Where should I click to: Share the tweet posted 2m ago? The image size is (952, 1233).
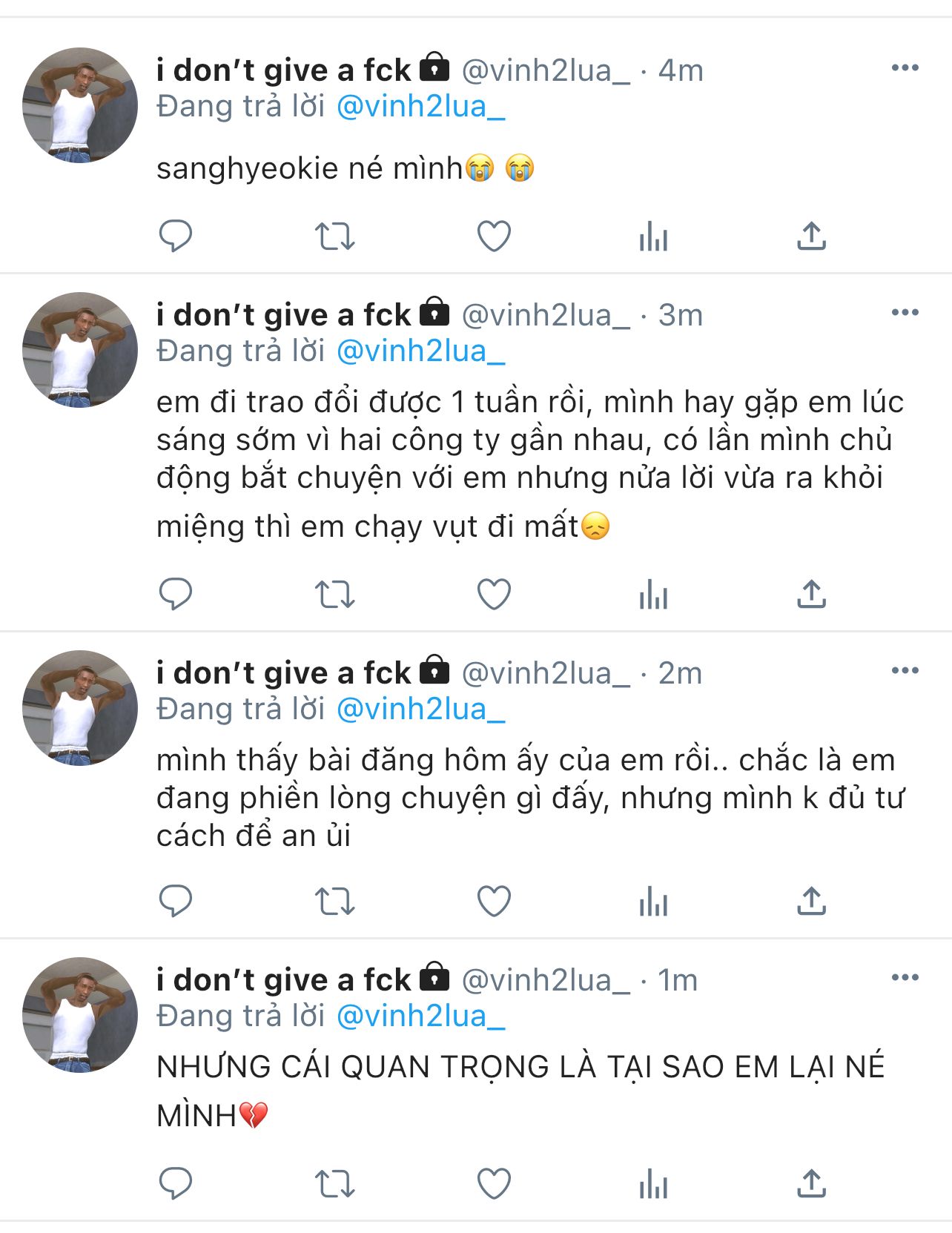pos(811,902)
